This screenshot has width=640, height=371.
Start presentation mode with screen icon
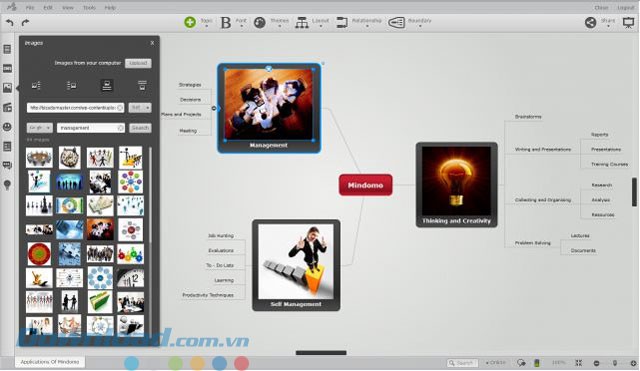[628, 23]
